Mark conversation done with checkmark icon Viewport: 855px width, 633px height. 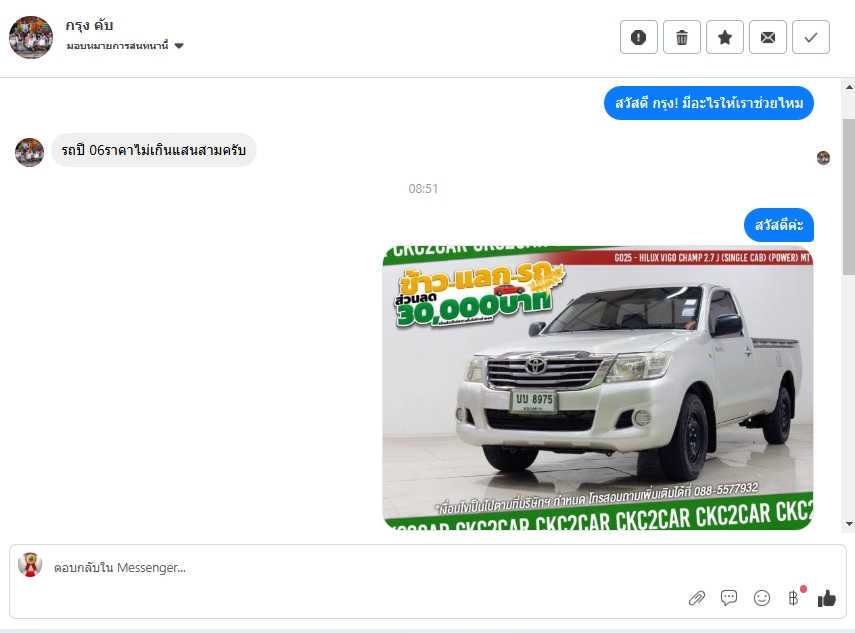coord(811,37)
